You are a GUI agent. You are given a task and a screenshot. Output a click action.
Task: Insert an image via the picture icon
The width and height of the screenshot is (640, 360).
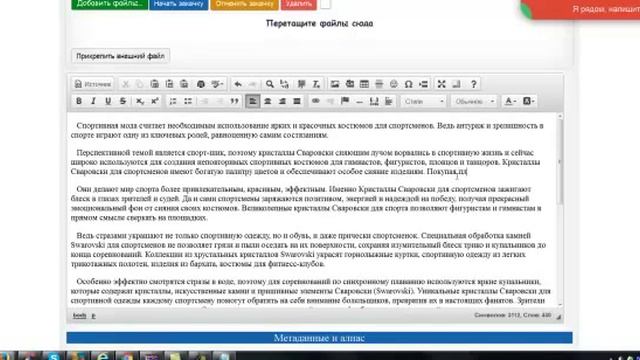coord(335,84)
